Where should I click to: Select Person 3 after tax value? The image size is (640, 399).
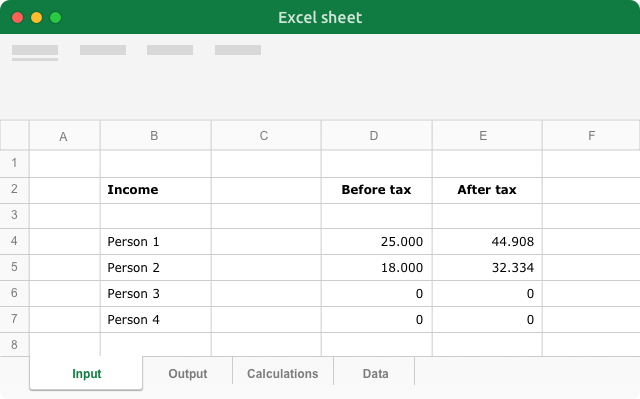pos(487,293)
